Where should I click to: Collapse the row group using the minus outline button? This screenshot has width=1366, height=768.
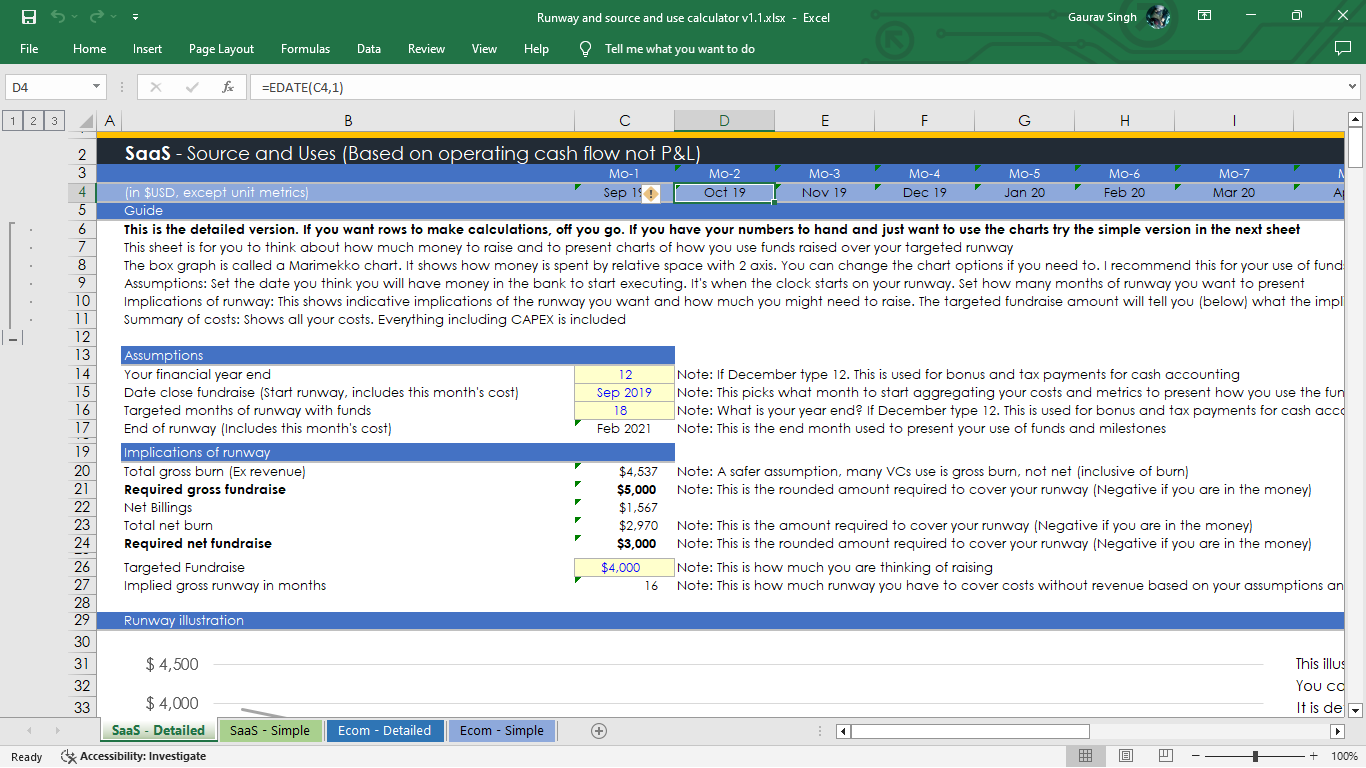[x=11, y=338]
